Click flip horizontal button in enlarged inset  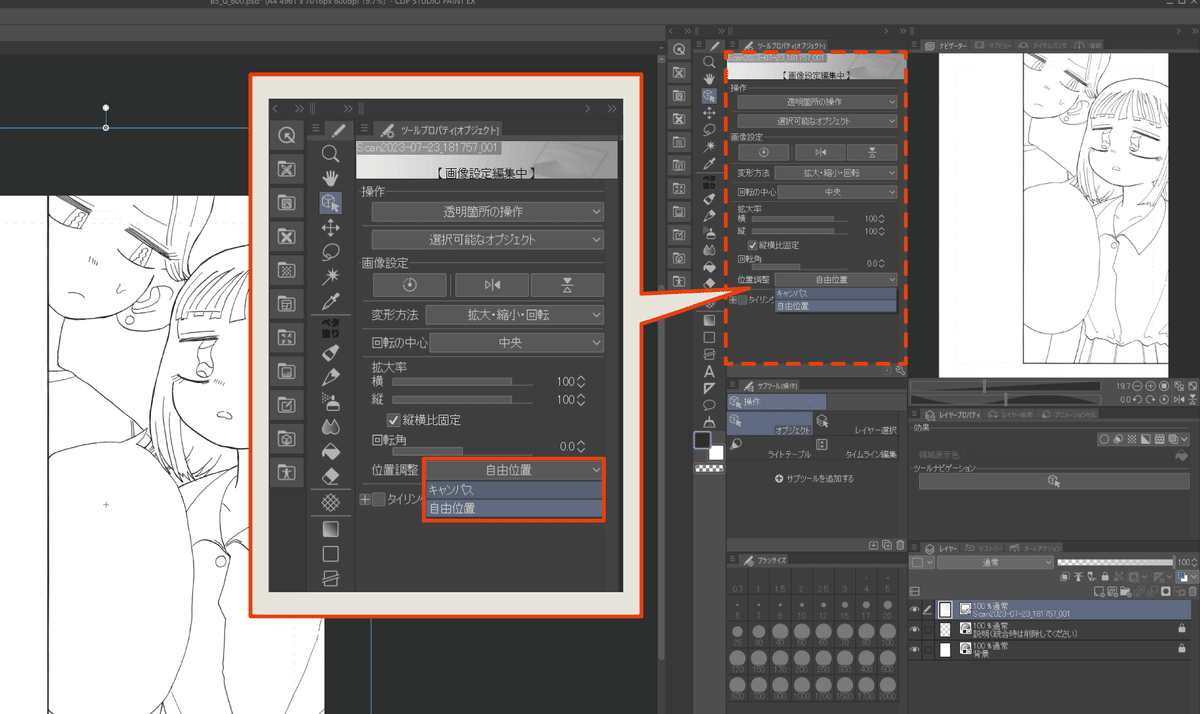491,285
